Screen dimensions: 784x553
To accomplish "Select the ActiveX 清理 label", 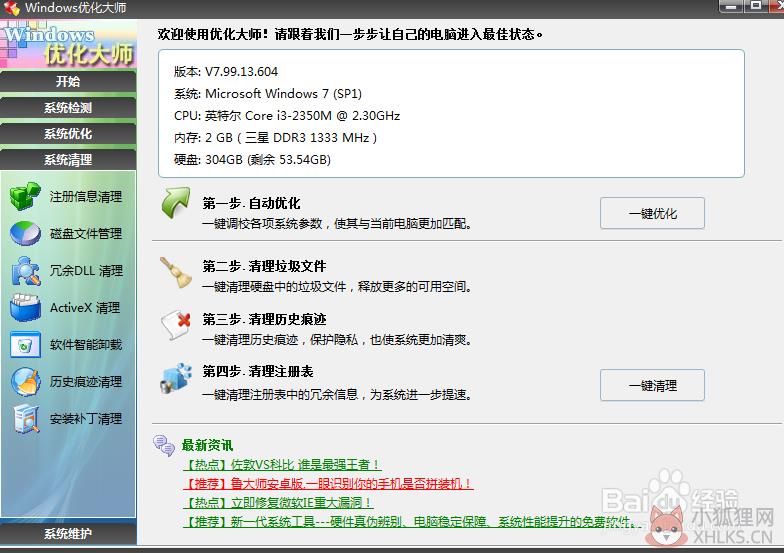I will [85, 308].
